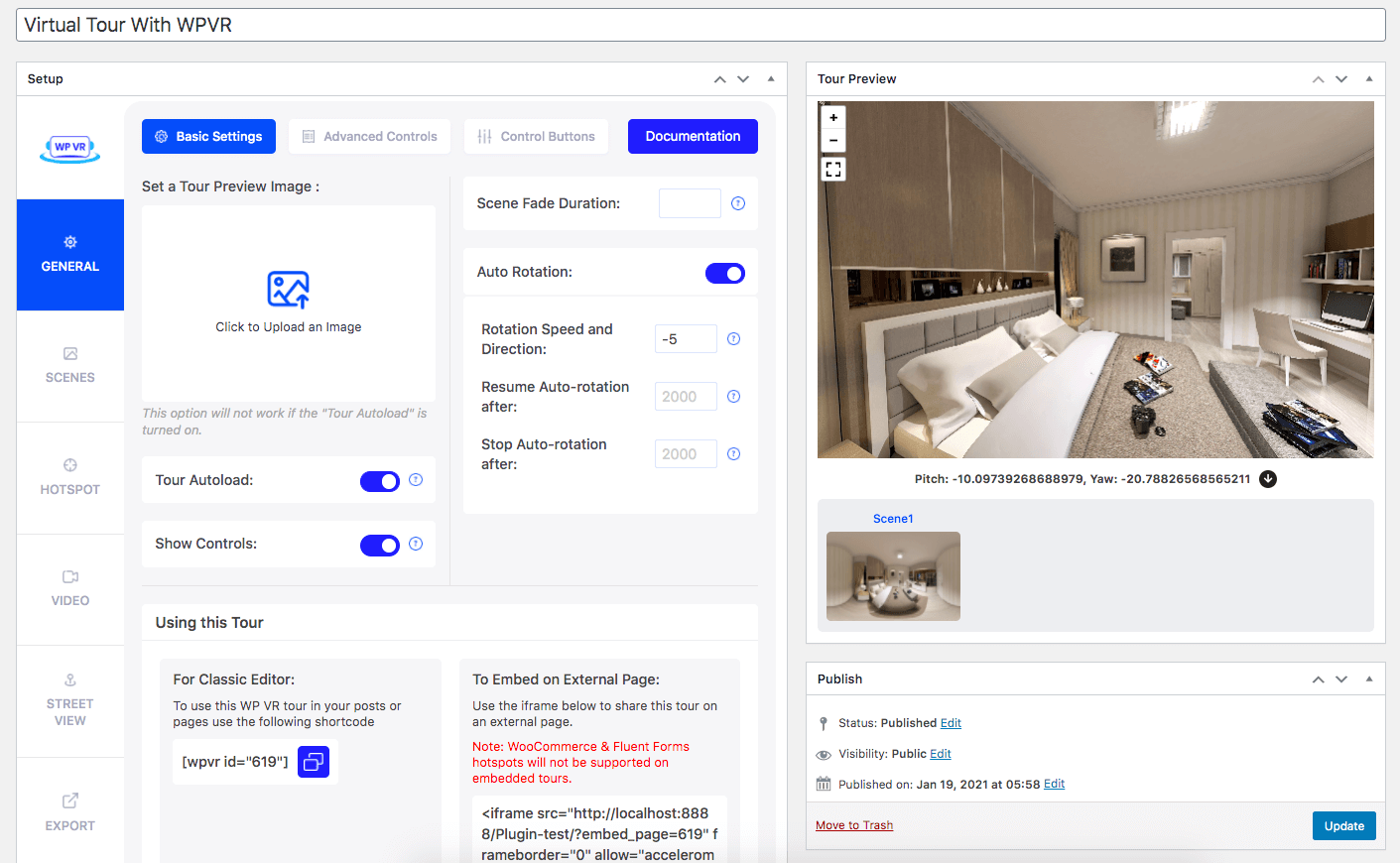Select the Scene1 thumbnail
The image size is (1400, 863).
pos(893,576)
